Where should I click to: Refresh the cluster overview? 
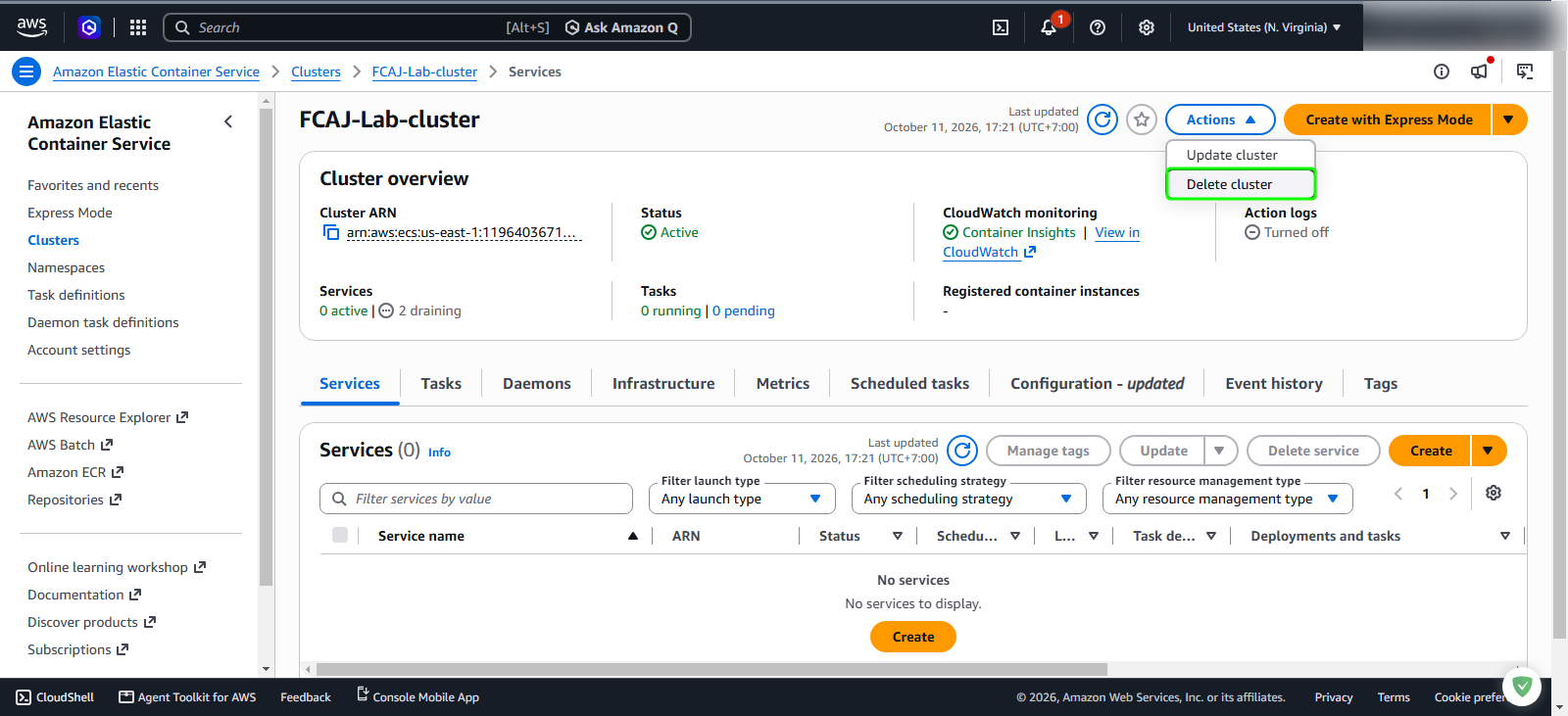1102,119
